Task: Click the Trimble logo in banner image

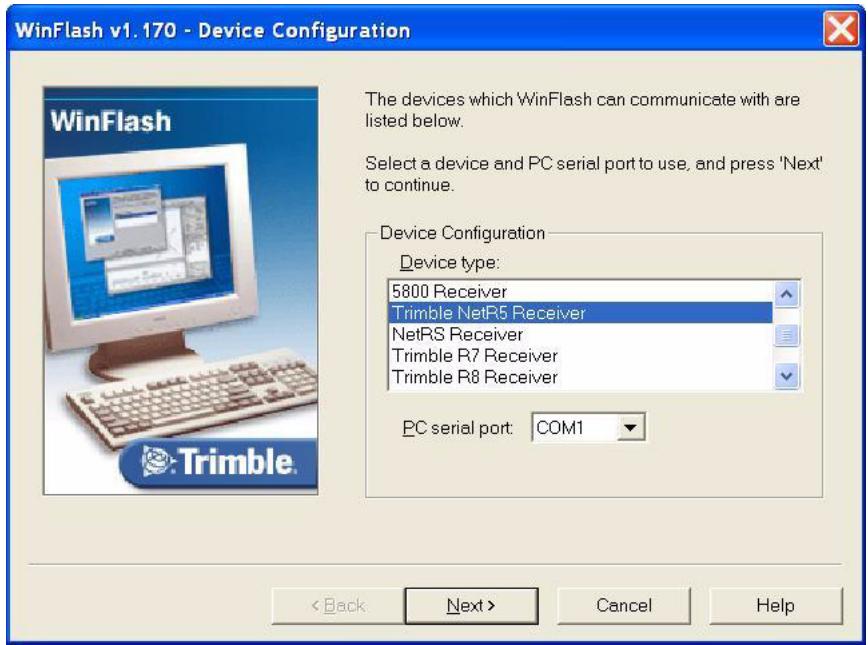Action: tap(218, 462)
